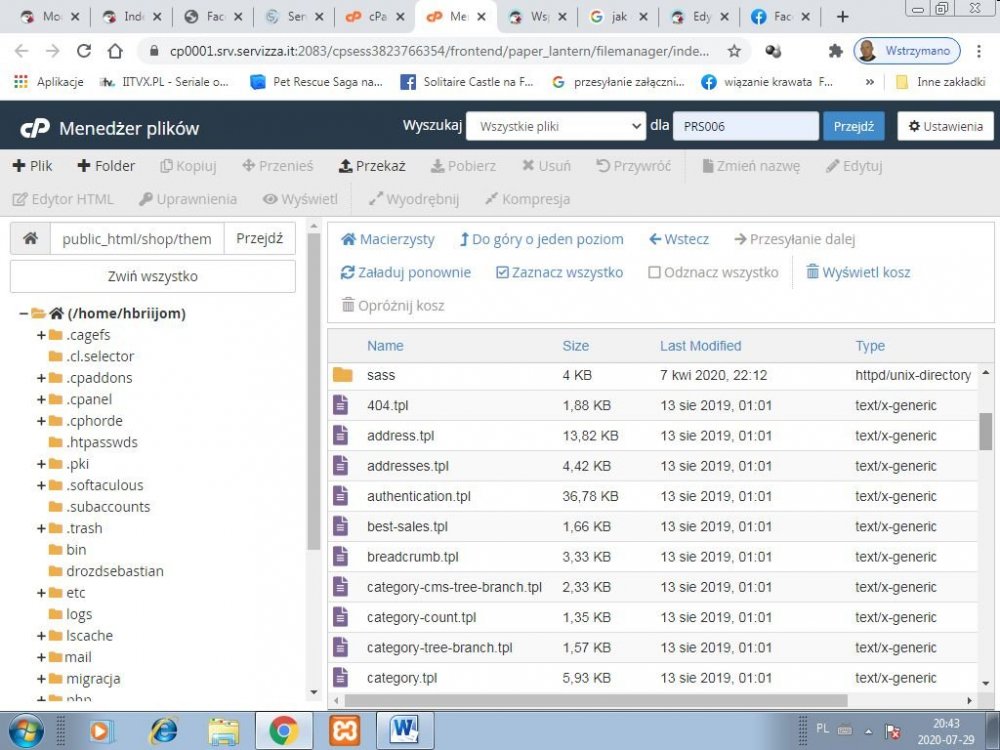Check Zaznacz wszystko select all
The image size is (1000, 750).
coord(559,272)
